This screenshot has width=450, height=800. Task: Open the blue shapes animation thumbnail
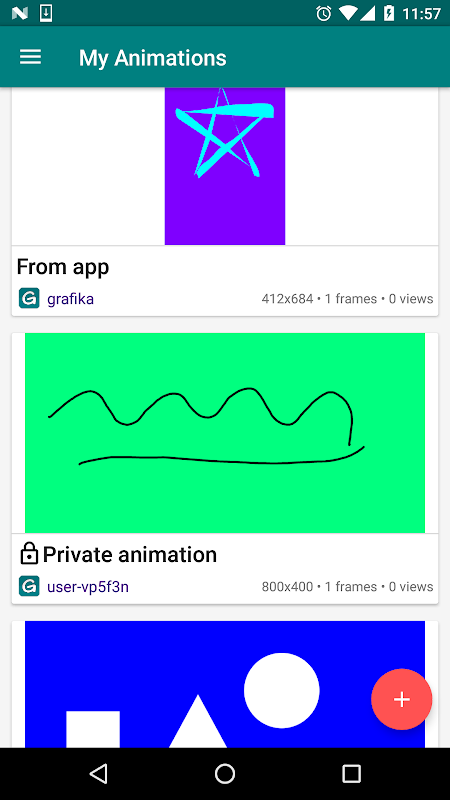pos(224,684)
